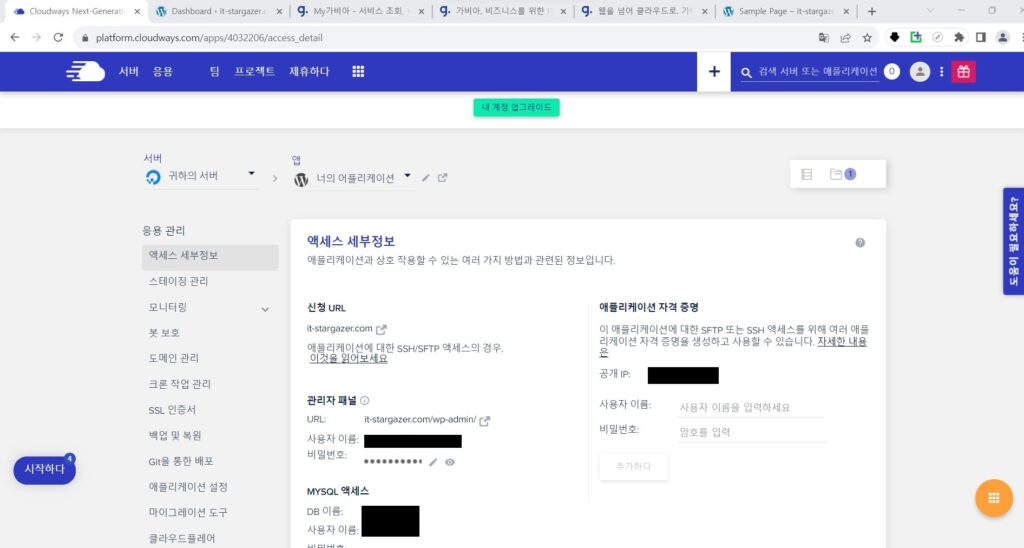Reload the page
This screenshot has height=548, width=1024.
coord(58,38)
